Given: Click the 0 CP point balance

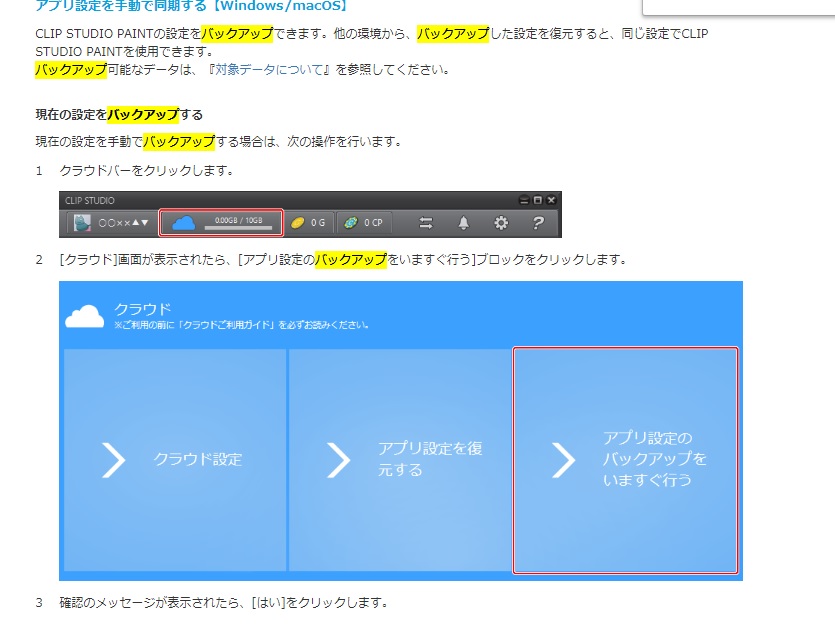Looking at the screenshot, I should coord(373,223).
